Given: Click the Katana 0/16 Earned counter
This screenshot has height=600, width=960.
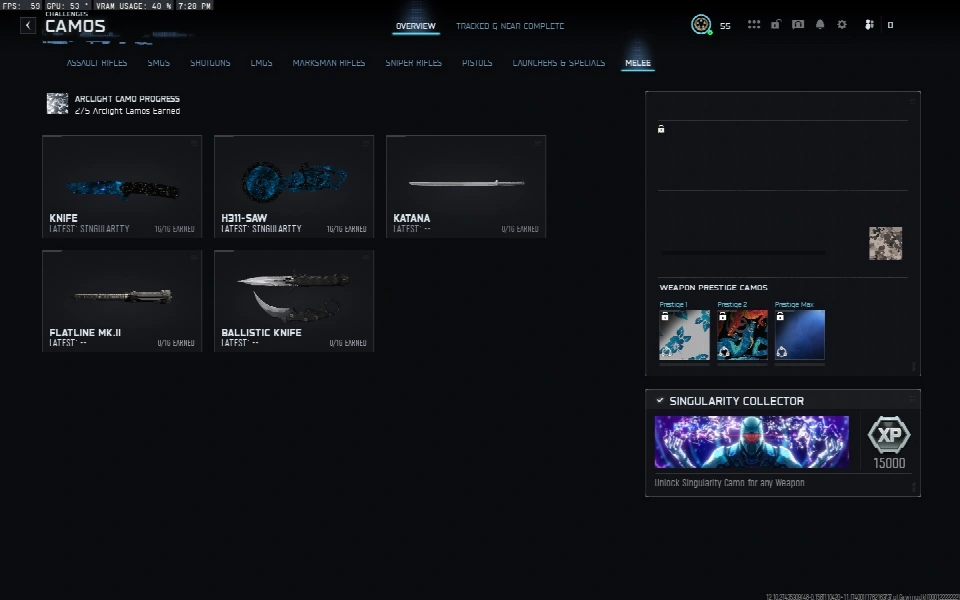Looking at the screenshot, I should (520, 228).
